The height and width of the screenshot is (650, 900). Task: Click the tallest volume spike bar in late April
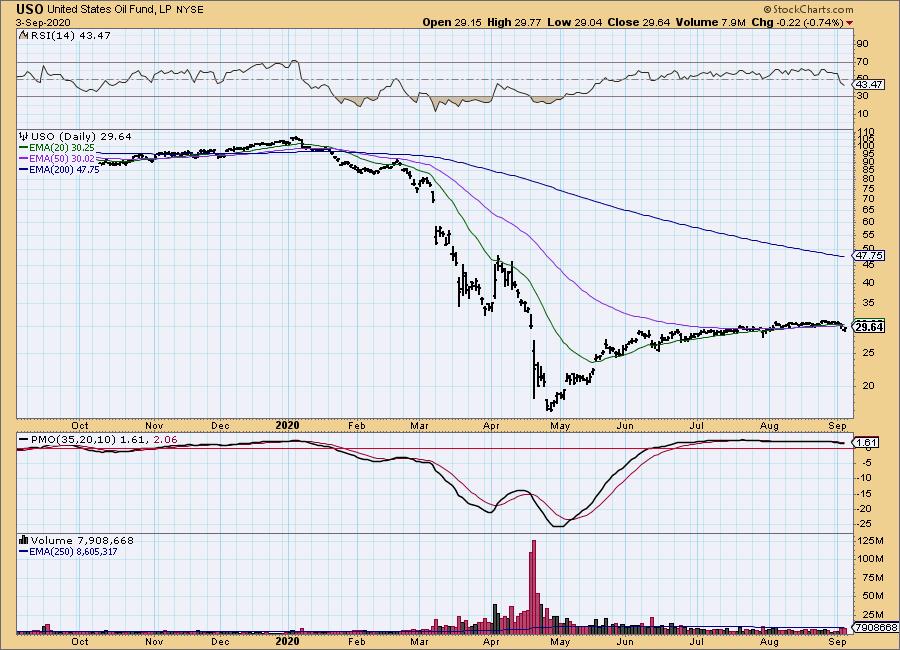click(x=534, y=586)
